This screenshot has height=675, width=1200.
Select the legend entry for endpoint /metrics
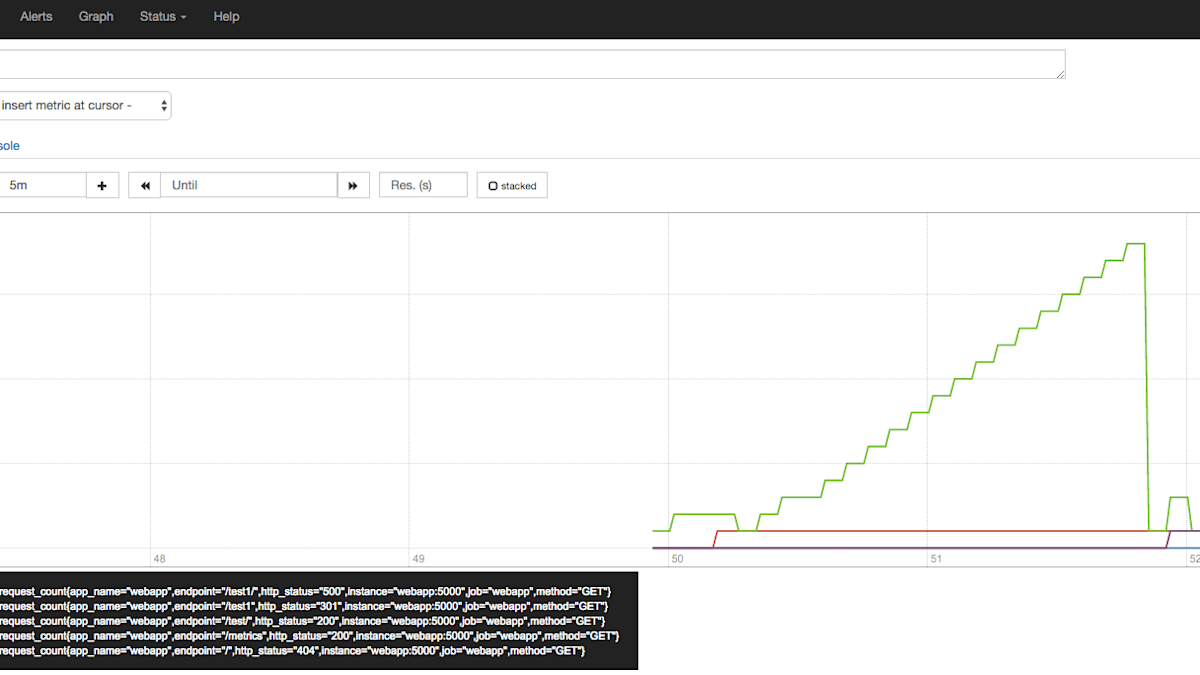300,636
